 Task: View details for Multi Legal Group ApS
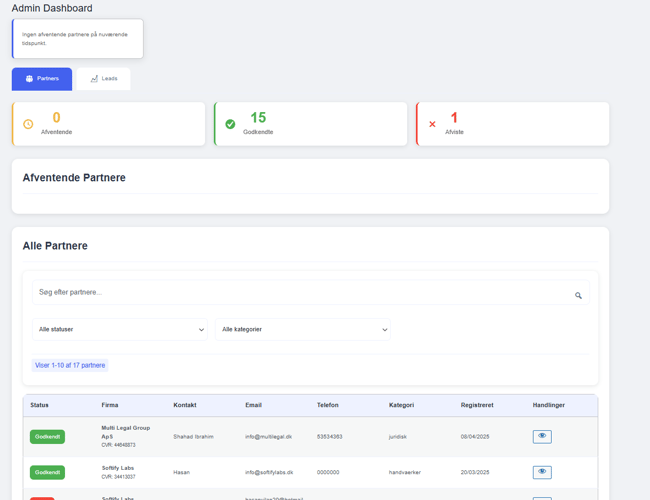click(x=542, y=437)
